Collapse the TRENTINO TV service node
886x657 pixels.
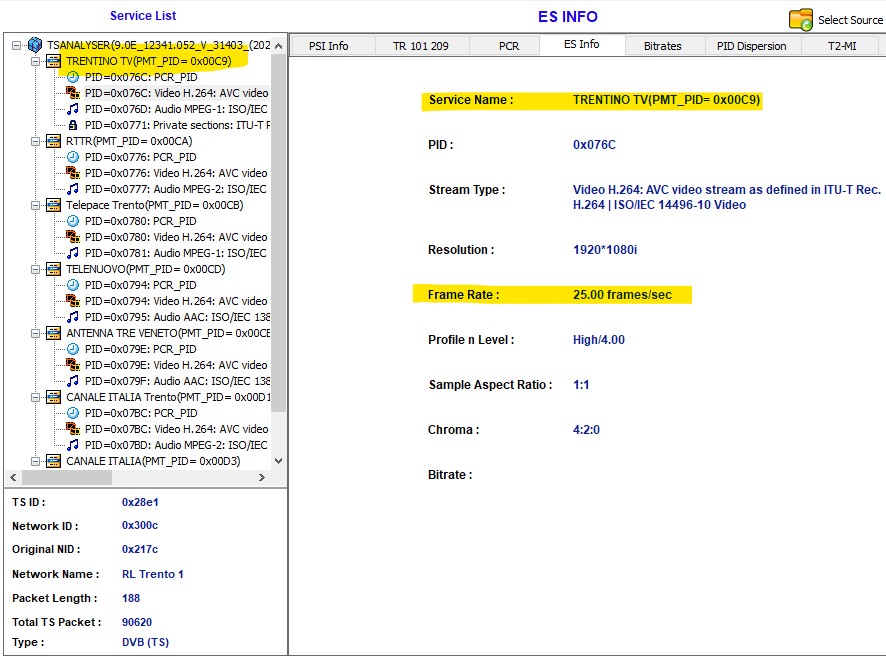tap(36, 61)
